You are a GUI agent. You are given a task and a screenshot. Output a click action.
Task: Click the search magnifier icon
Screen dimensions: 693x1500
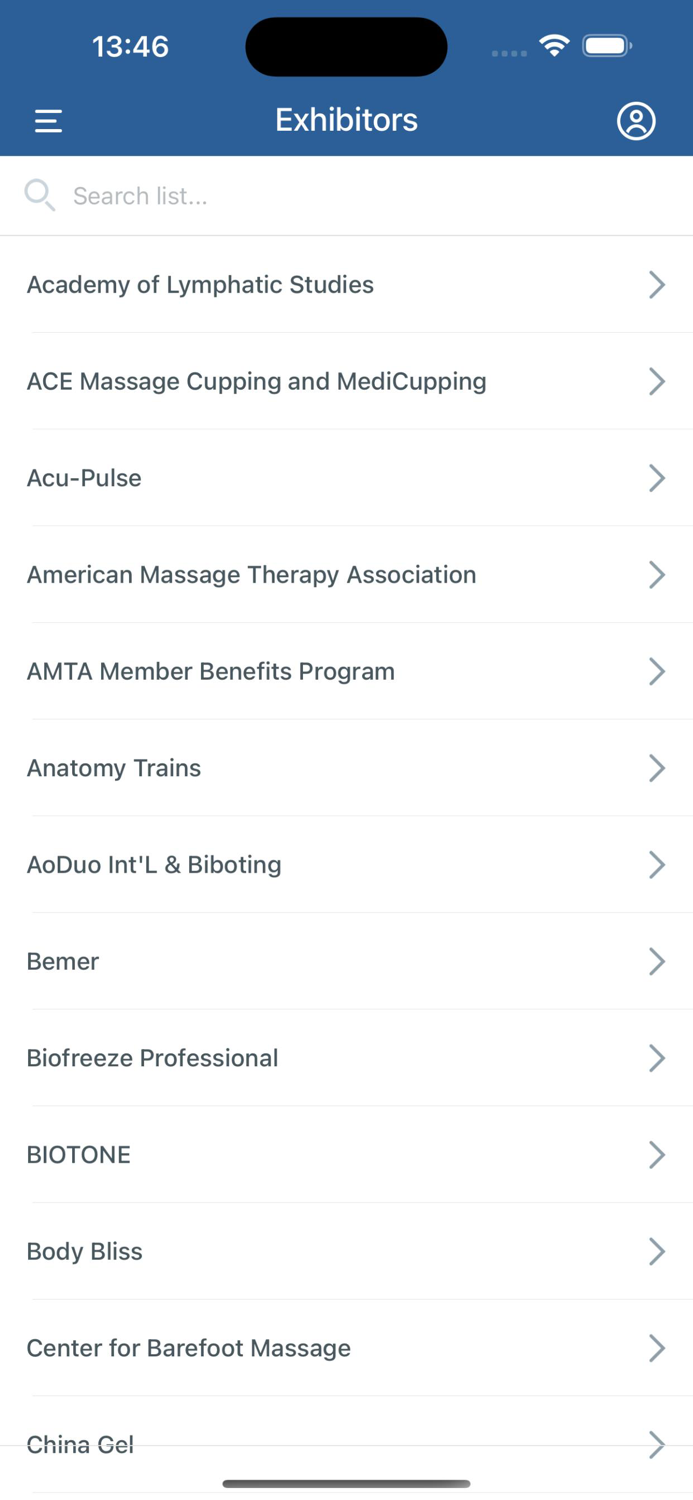(40, 195)
